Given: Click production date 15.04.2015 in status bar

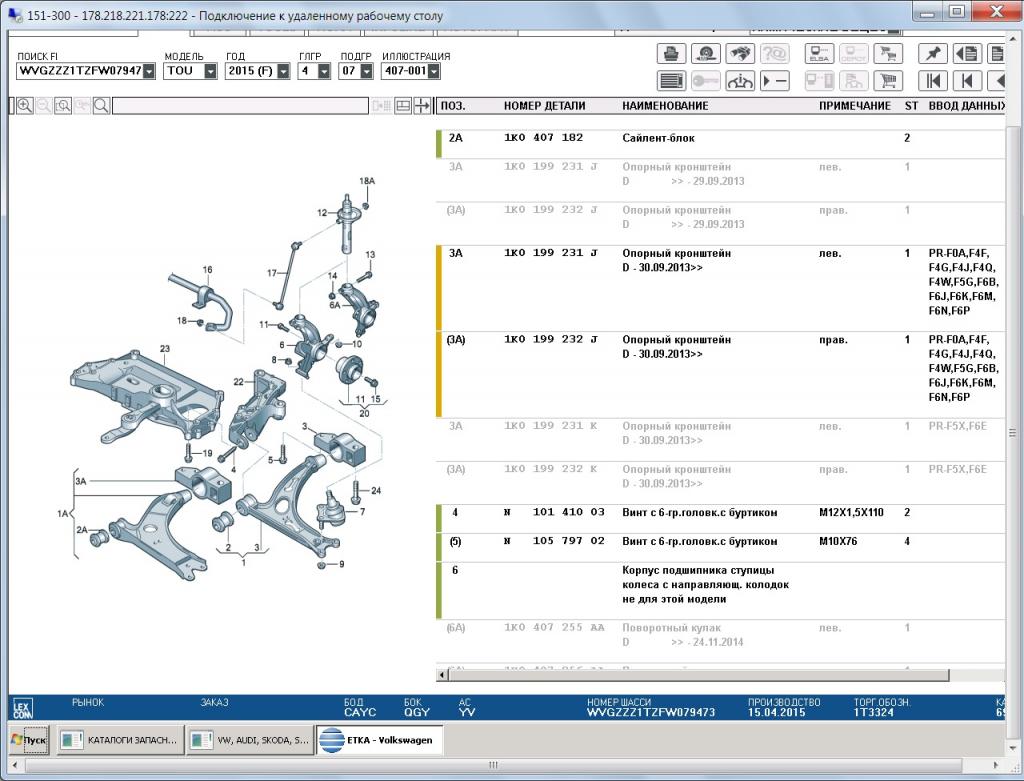Looking at the screenshot, I should pyautogui.click(x=776, y=712).
